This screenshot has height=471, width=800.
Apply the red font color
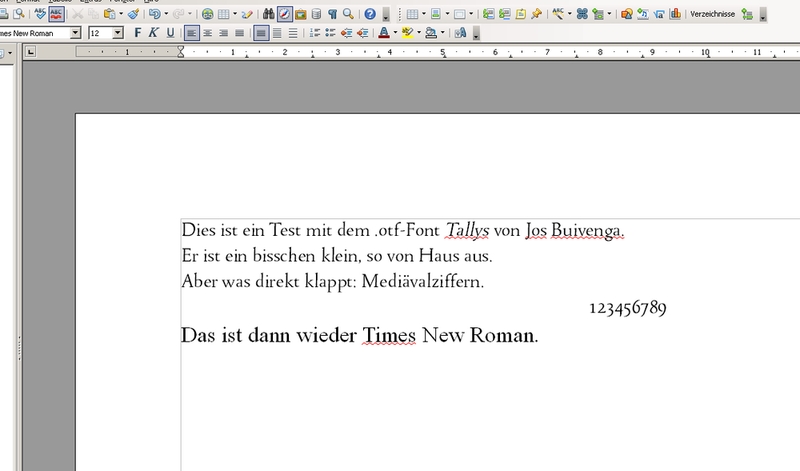384,33
